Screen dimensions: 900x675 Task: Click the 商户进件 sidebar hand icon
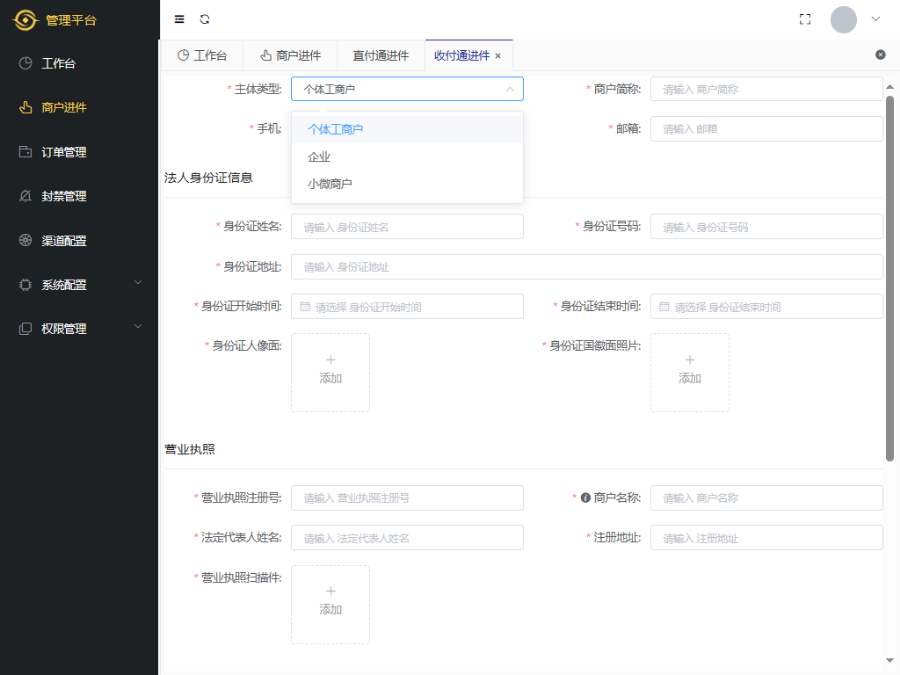pyautogui.click(x=25, y=107)
